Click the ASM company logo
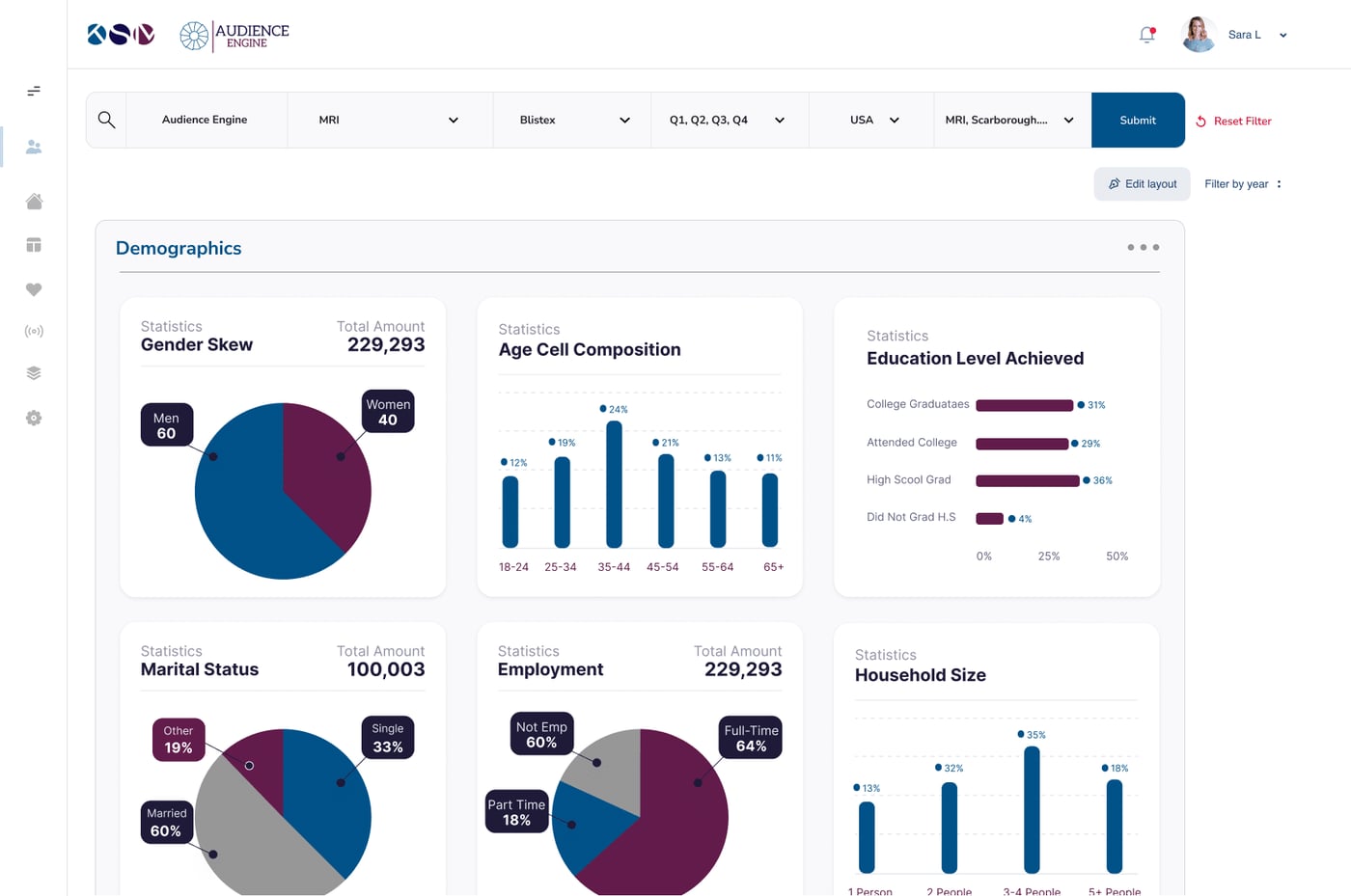Viewport: 1351px width, 896px height. pyautogui.click(x=121, y=35)
